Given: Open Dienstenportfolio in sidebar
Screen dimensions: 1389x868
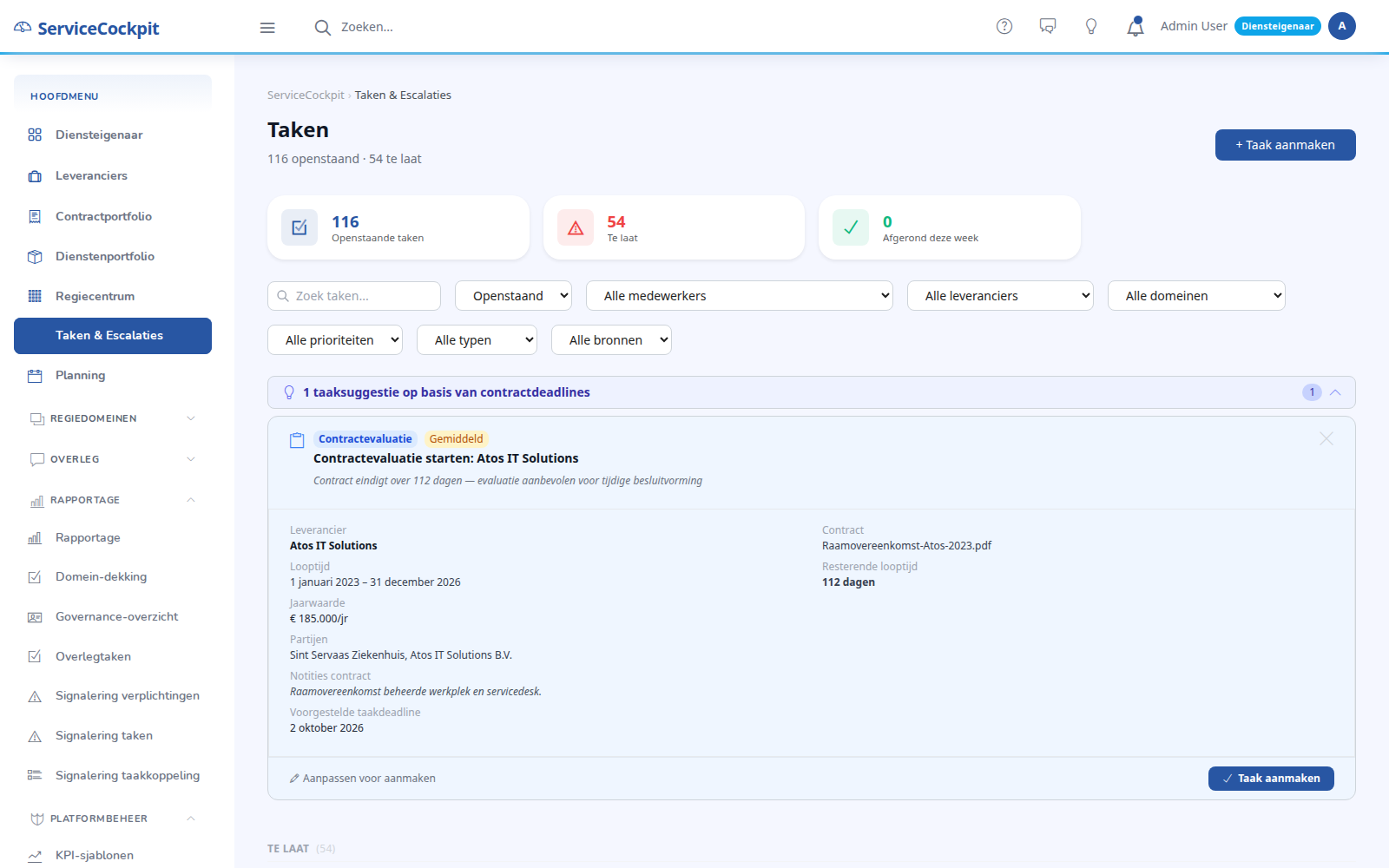Looking at the screenshot, I should click(113, 257).
